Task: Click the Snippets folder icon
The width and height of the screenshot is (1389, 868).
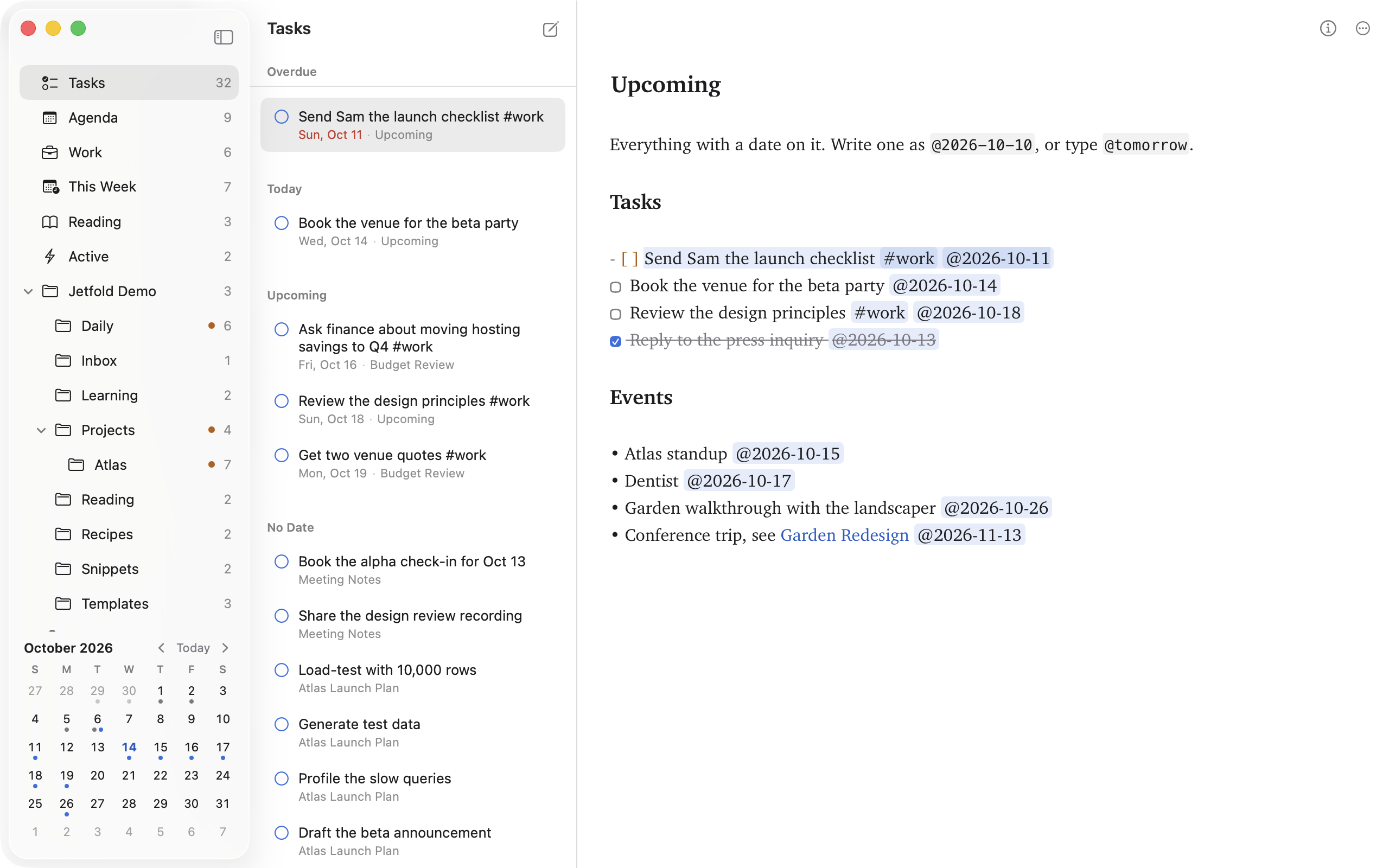Action: pyautogui.click(x=63, y=569)
